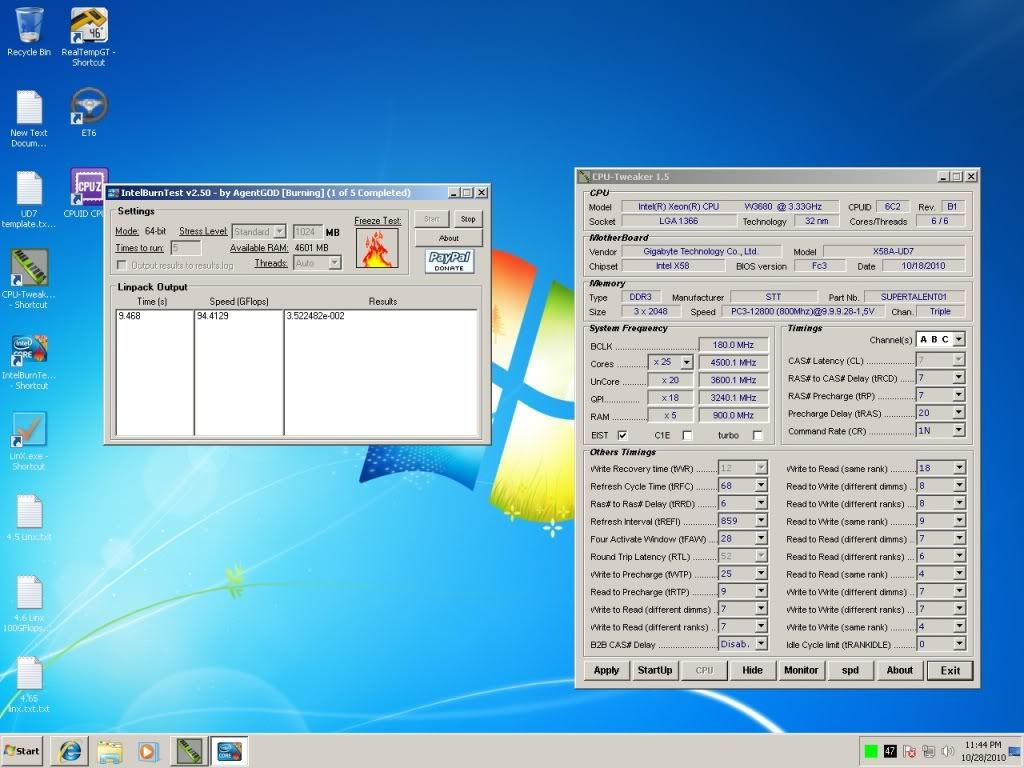Image resolution: width=1024 pixels, height=768 pixels.
Task: Expand the RAS# Precharge (tRP) dropdown
Action: (959, 395)
